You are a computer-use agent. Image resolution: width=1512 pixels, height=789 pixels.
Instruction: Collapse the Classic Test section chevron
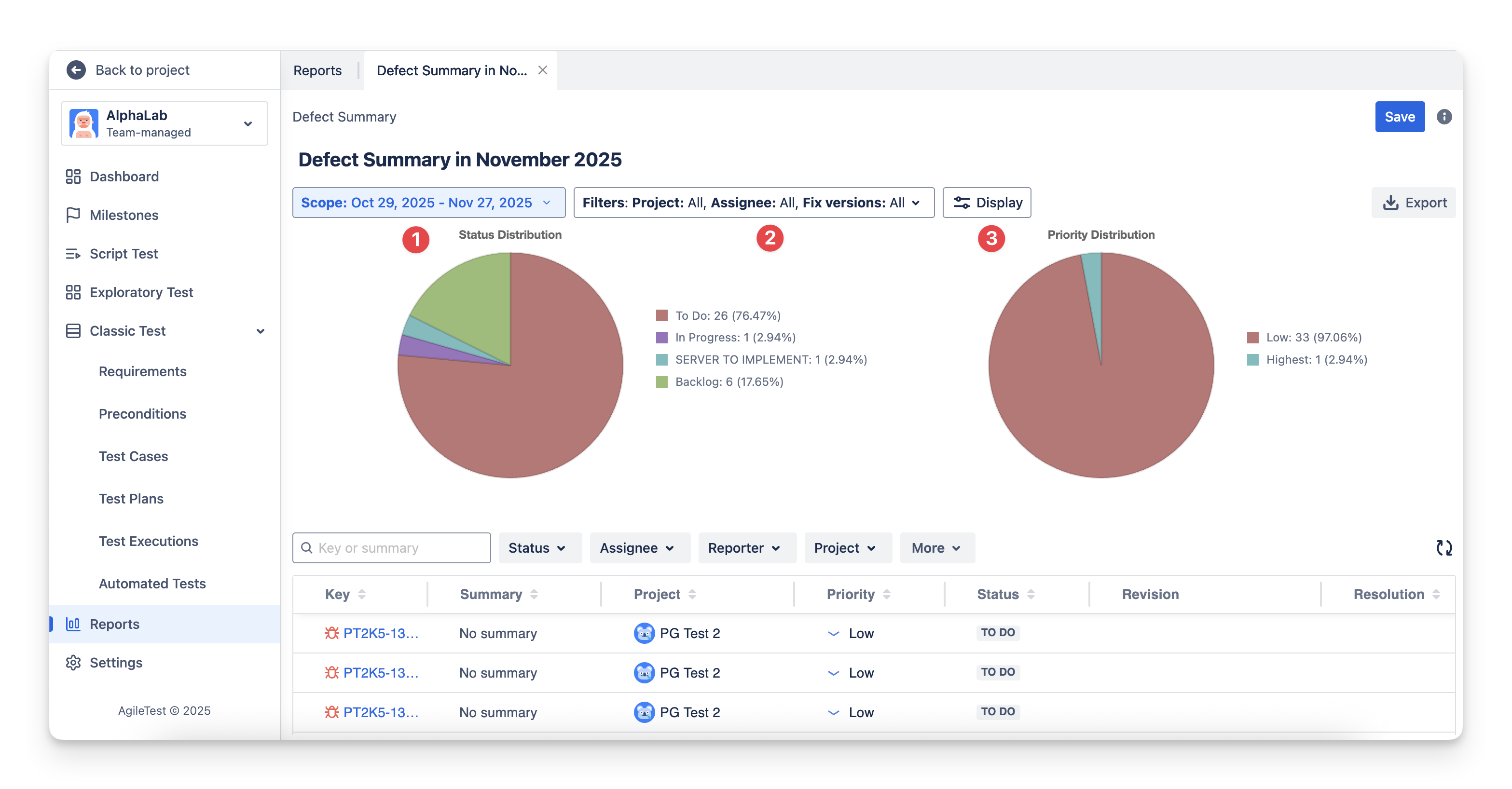tap(261, 331)
